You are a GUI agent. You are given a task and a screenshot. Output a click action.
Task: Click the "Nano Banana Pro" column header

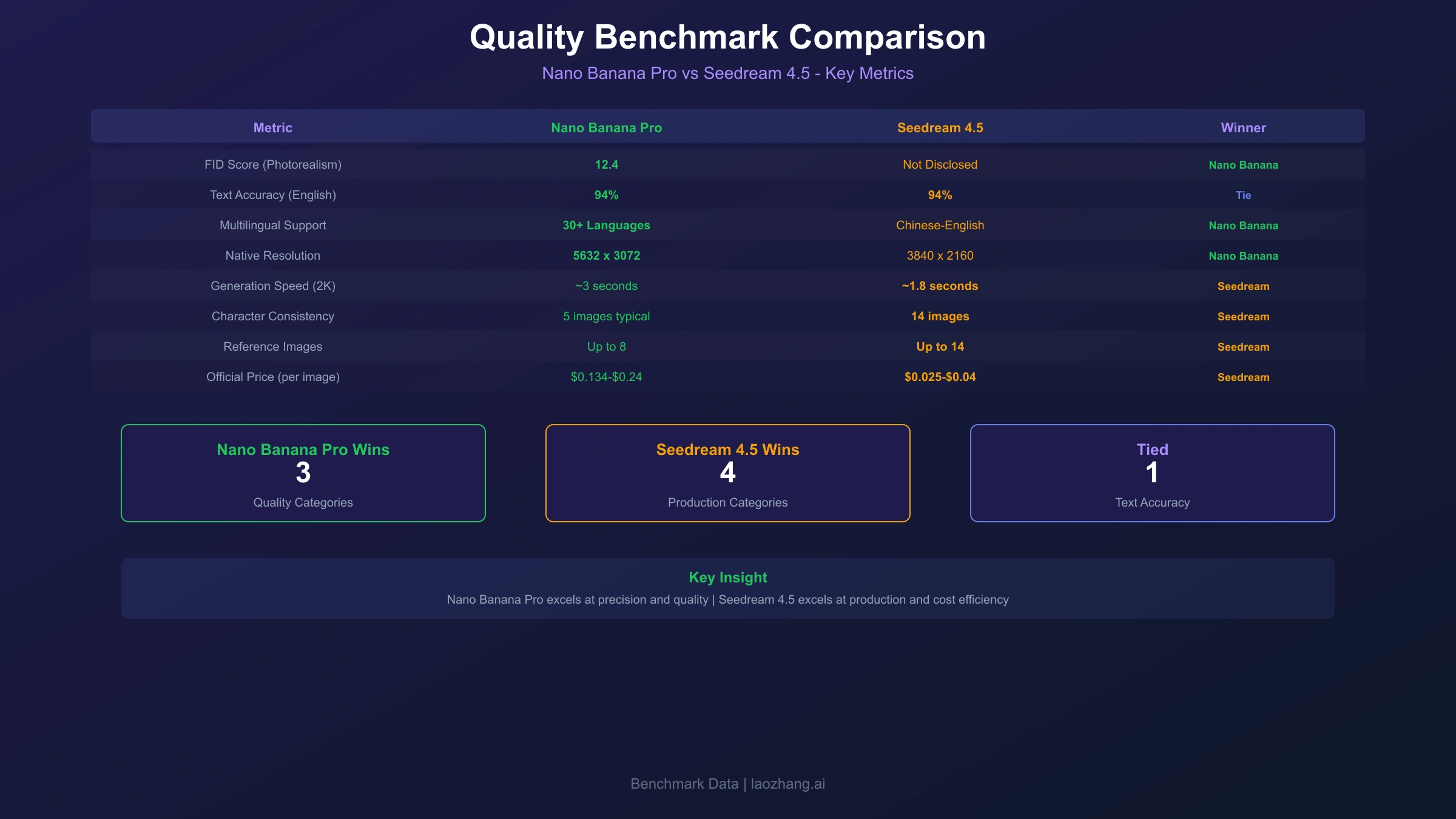click(607, 127)
